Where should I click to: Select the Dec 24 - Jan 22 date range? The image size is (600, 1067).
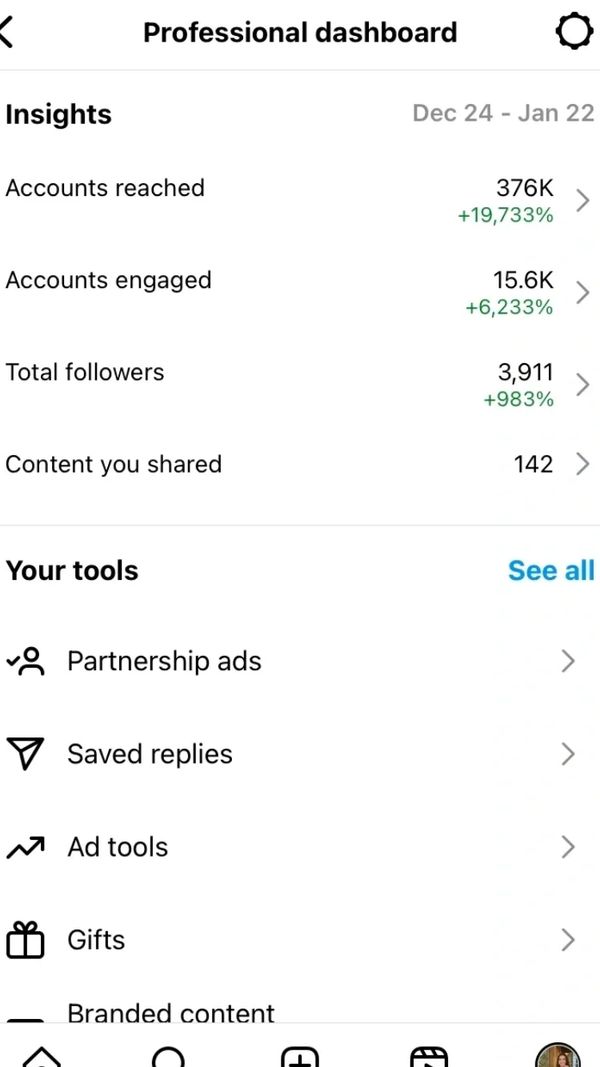[503, 113]
